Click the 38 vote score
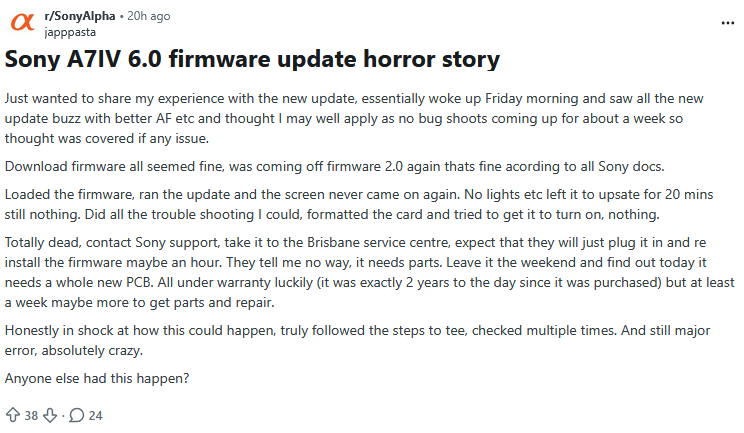 (29, 414)
